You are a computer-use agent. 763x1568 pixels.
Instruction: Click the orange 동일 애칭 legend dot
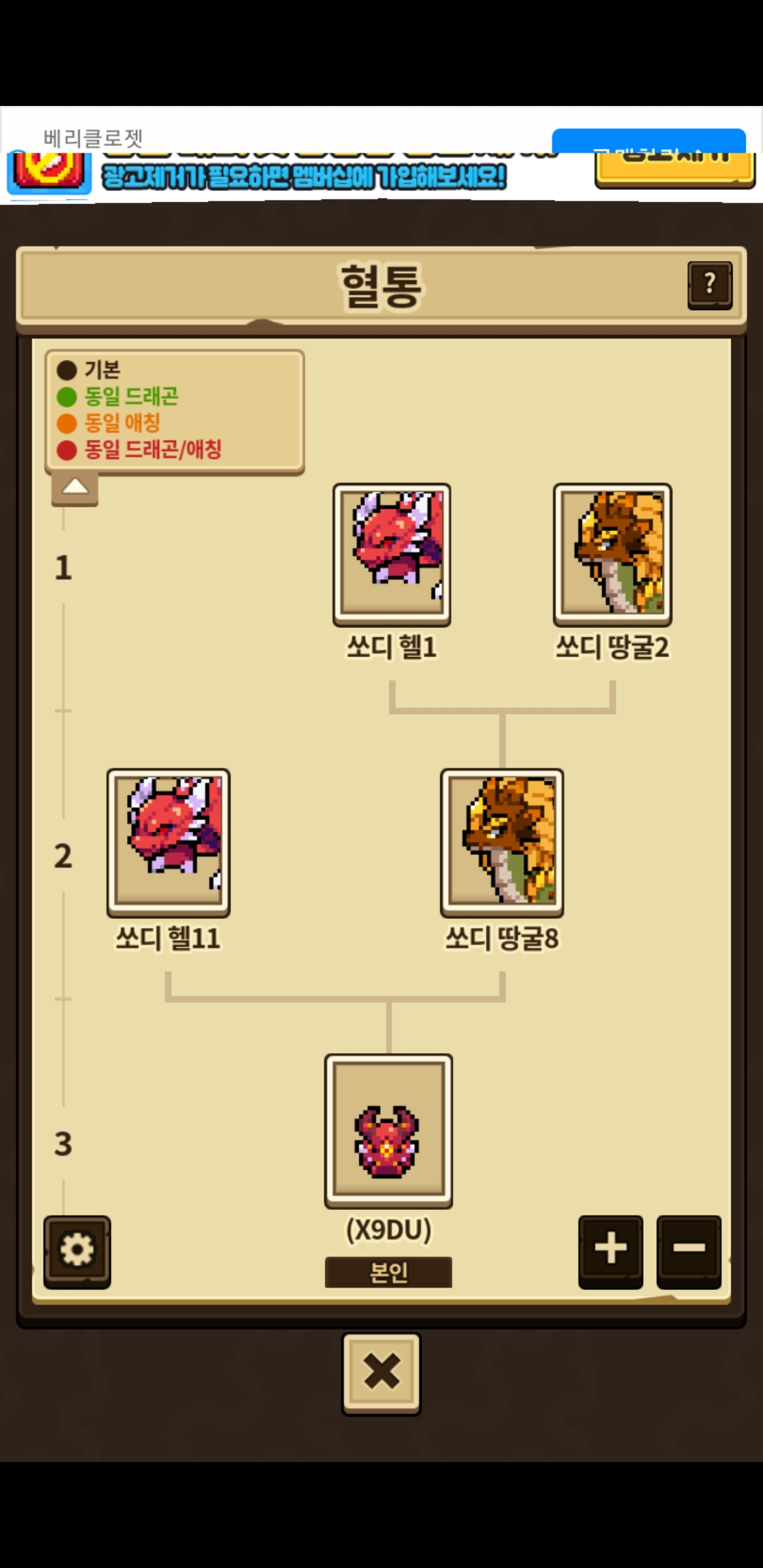pyautogui.click(x=66, y=423)
